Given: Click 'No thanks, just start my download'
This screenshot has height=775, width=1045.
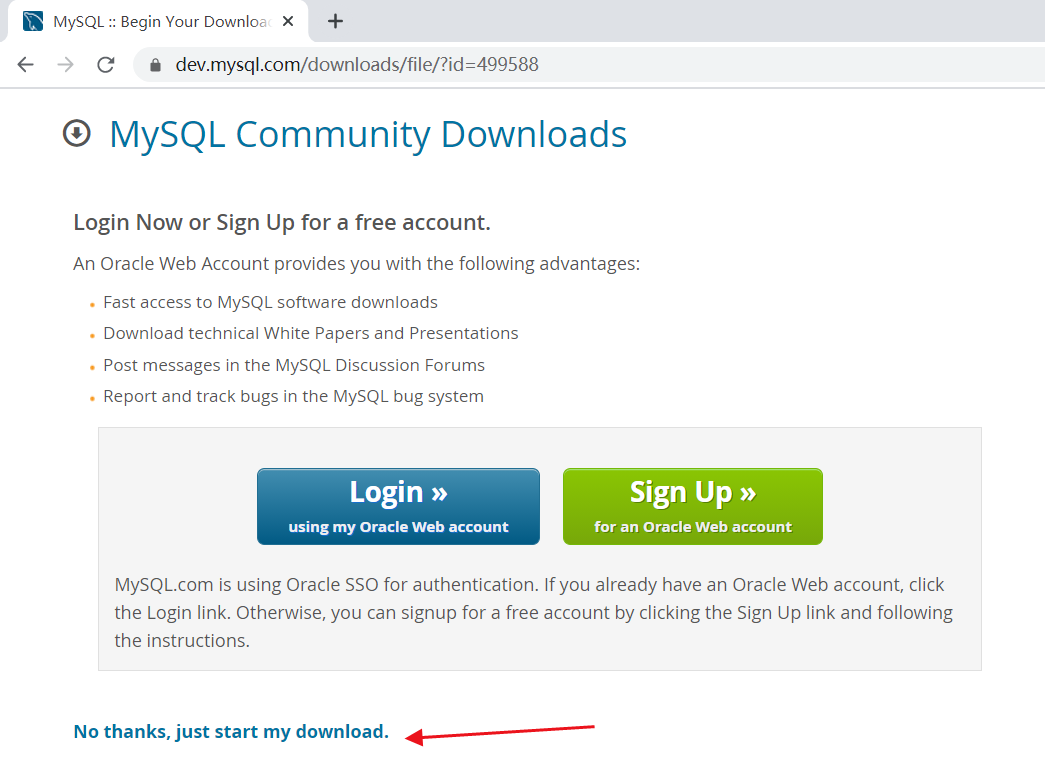Looking at the screenshot, I should (x=231, y=732).
